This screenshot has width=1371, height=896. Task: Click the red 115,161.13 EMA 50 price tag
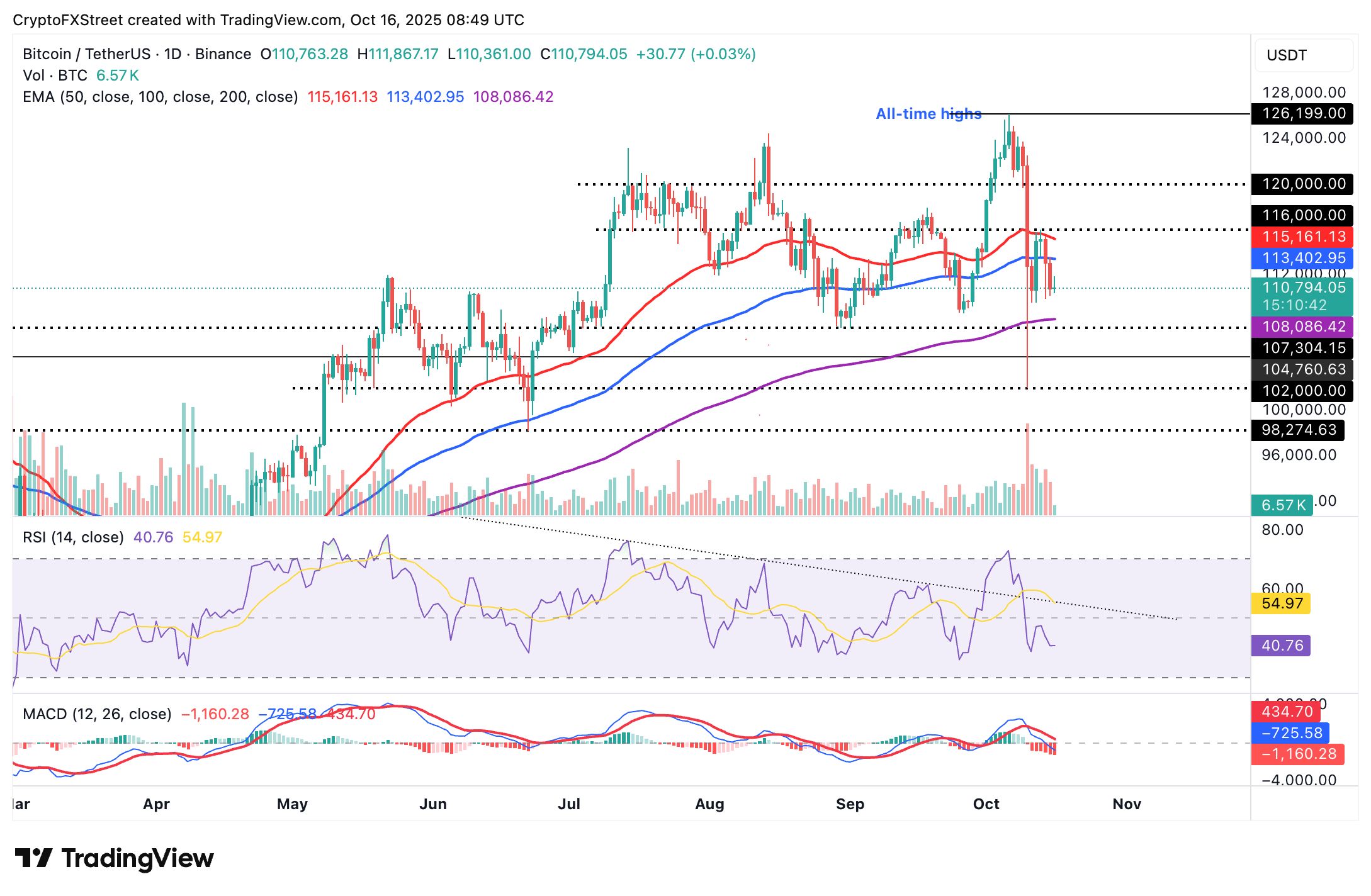click(x=1303, y=237)
